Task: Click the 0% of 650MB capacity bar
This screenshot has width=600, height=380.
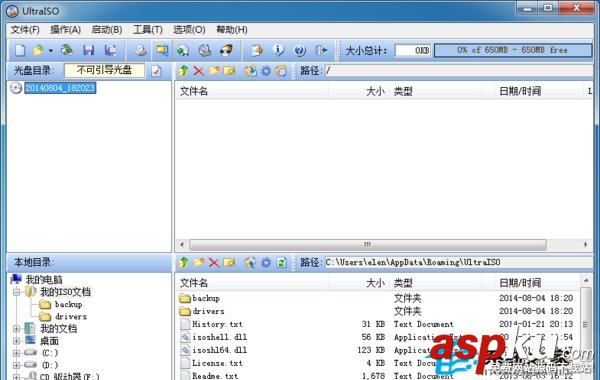Action: pos(513,50)
